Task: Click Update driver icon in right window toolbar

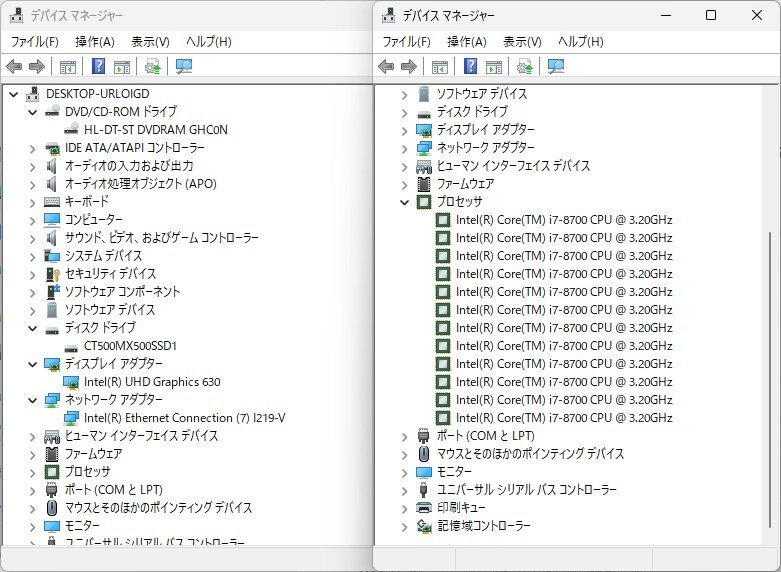Action: (x=524, y=66)
